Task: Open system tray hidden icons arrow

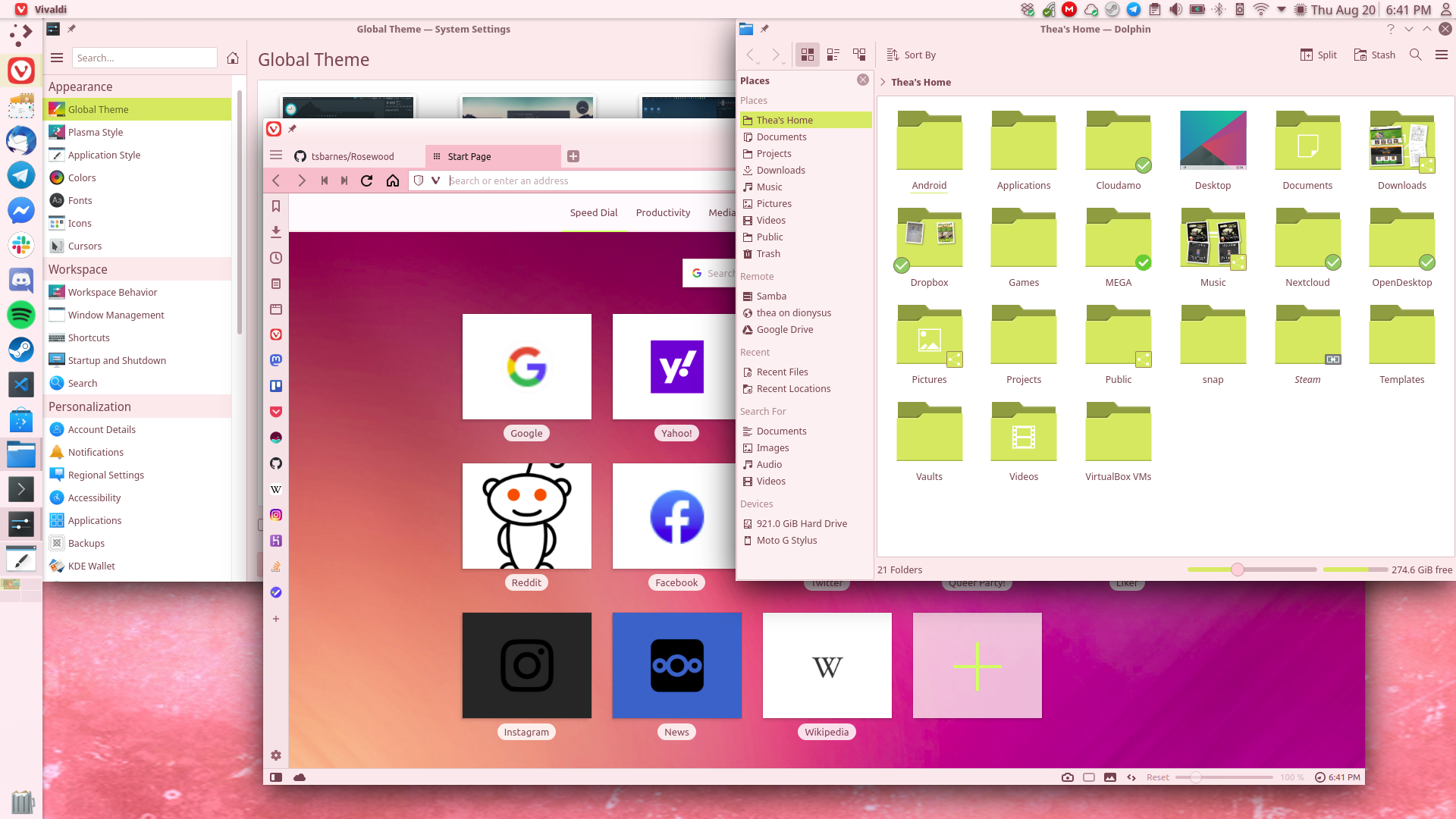Action: pyautogui.click(x=1282, y=9)
